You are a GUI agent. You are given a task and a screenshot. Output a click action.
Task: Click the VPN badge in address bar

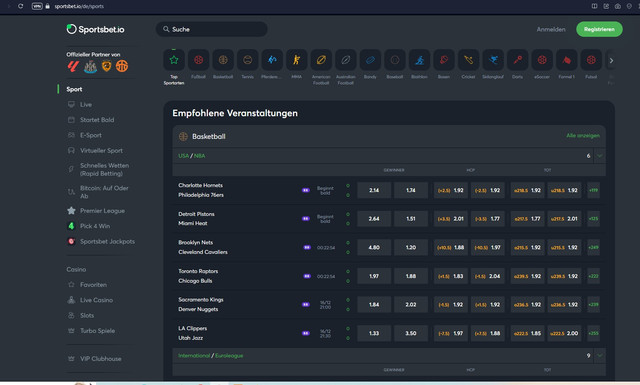(37, 6)
